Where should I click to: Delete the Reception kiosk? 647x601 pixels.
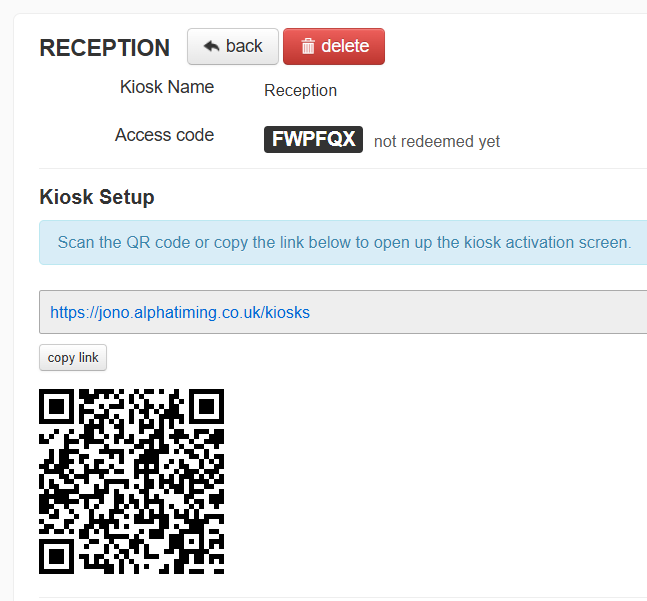(334, 46)
